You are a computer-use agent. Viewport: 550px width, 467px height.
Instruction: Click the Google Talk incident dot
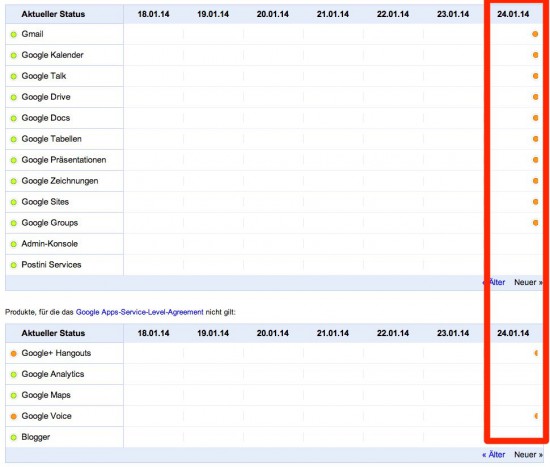(535, 76)
